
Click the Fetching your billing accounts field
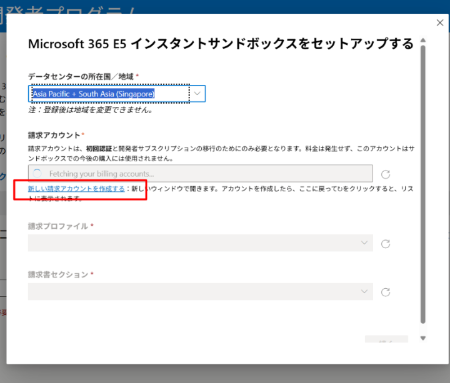(x=200, y=173)
